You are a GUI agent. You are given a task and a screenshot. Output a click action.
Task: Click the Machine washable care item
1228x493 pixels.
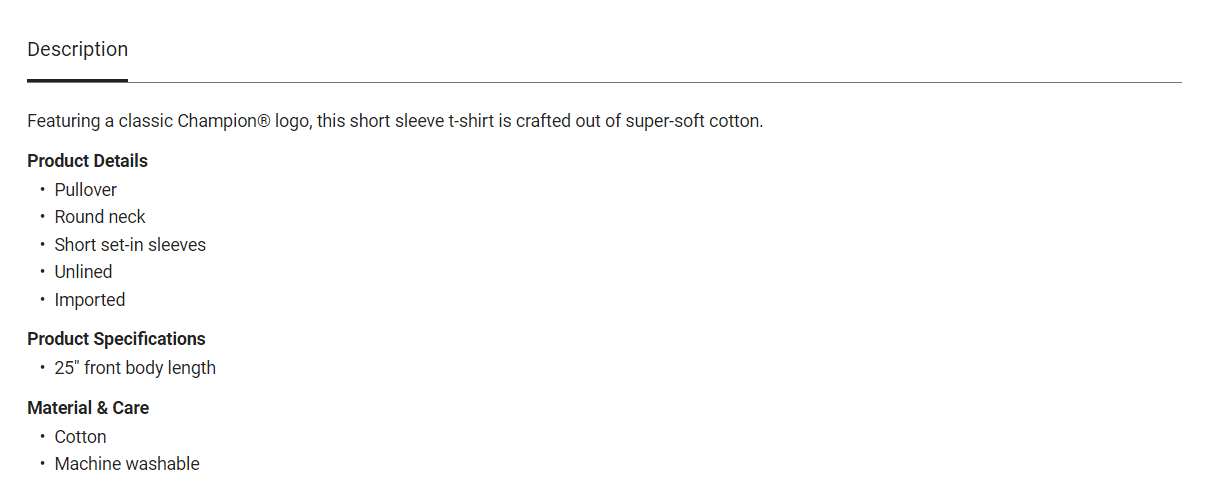[x=127, y=464]
